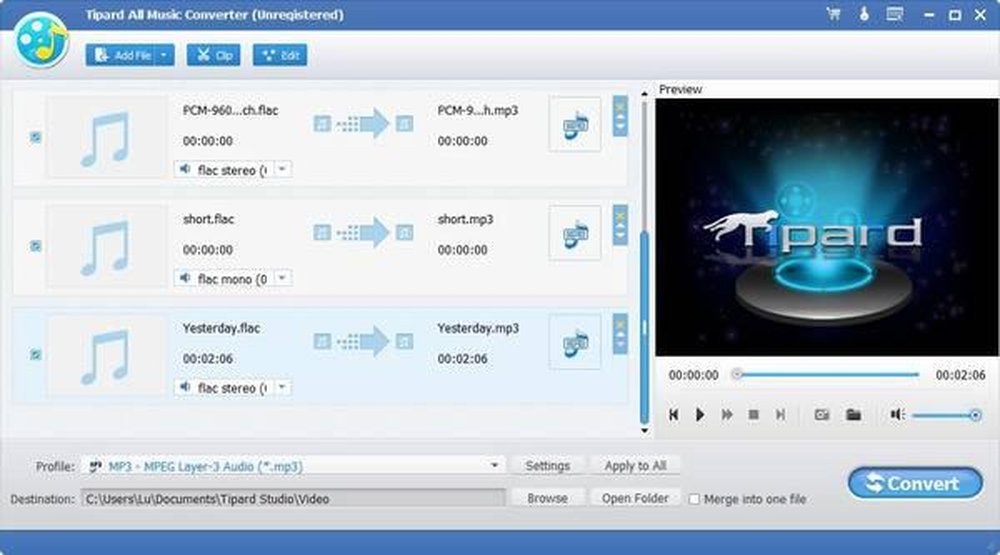Click the Tipard preview video area
This screenshot has width=1000, height=555.
coord(827,227)
